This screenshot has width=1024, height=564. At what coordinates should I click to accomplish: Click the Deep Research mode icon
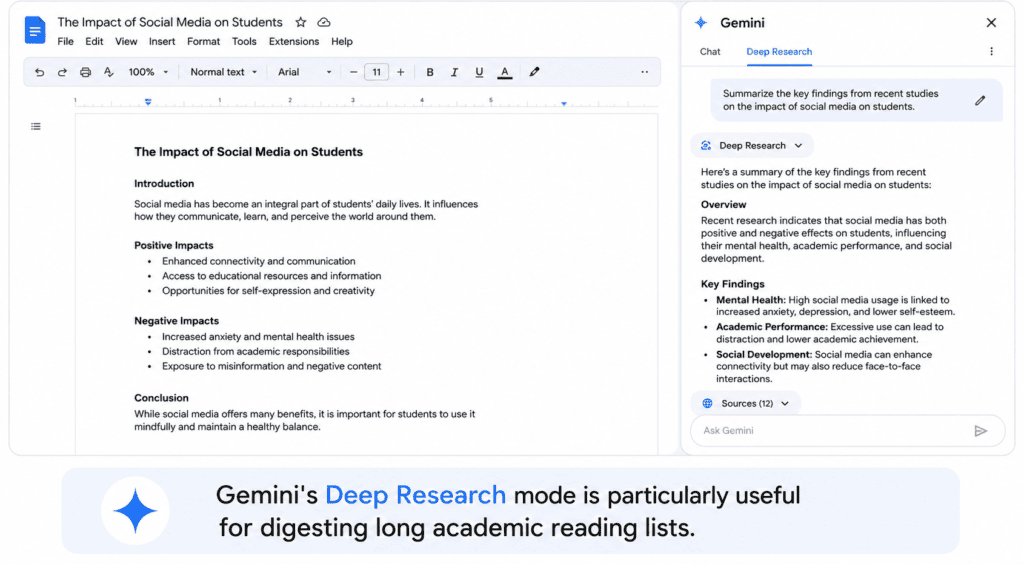tap(706, 146)
